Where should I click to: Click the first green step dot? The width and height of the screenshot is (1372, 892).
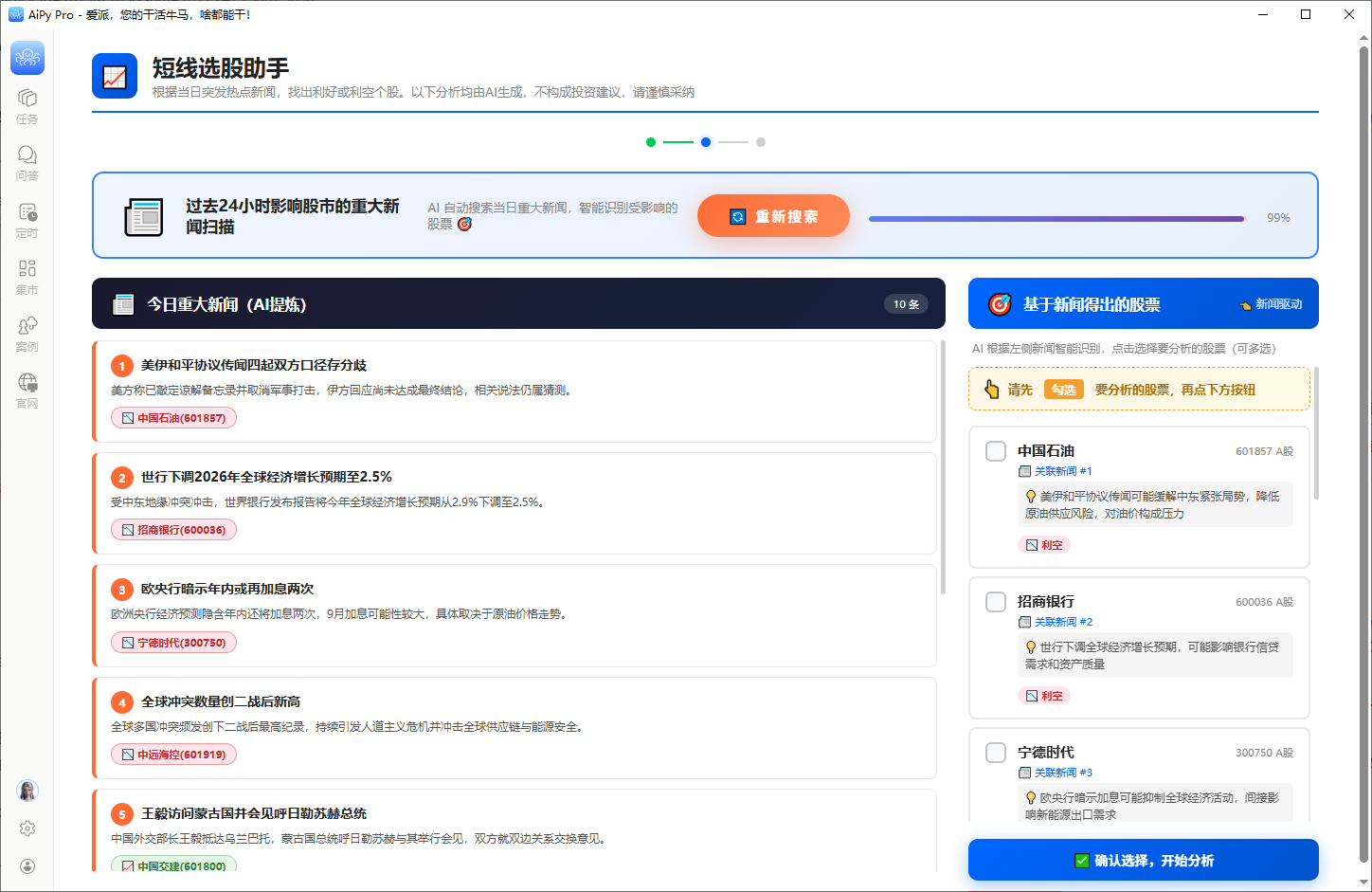(651, 142)
